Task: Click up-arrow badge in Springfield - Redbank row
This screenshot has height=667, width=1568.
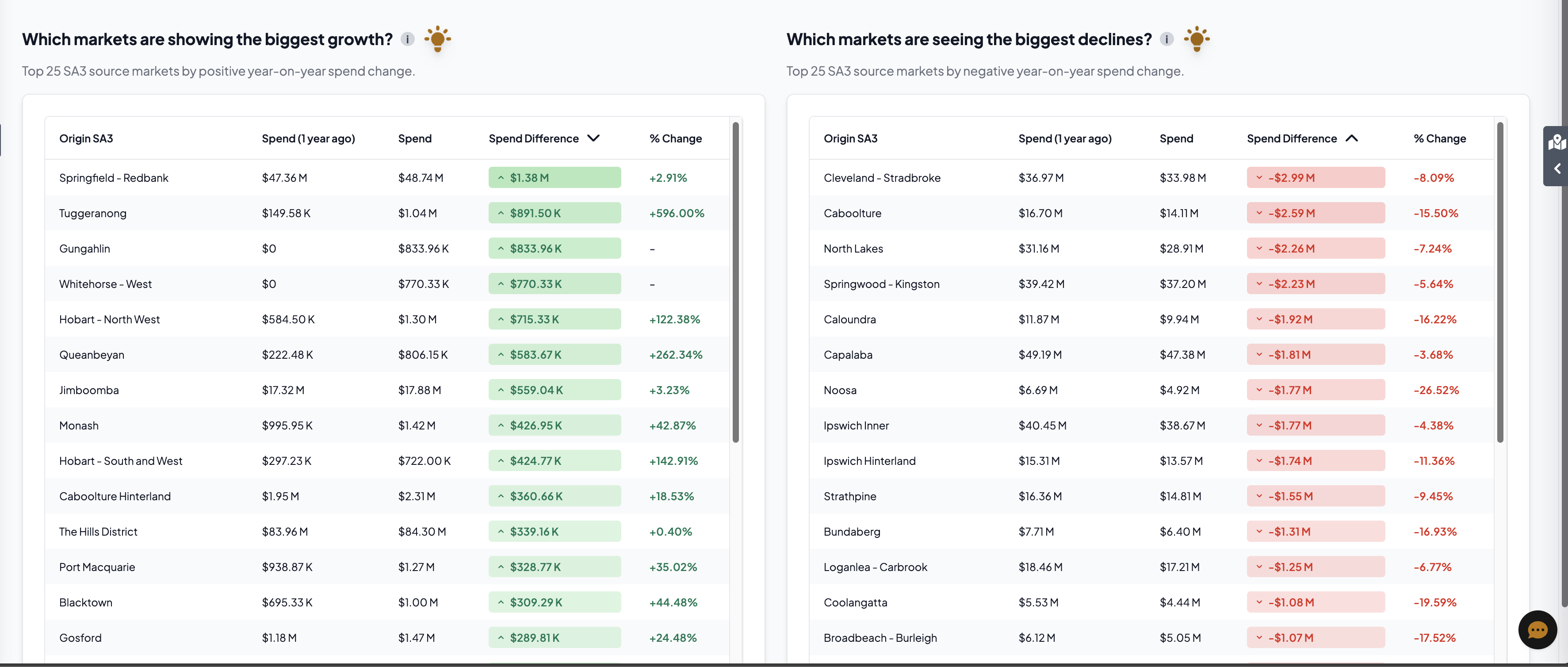Action: [x=501, y=178]
